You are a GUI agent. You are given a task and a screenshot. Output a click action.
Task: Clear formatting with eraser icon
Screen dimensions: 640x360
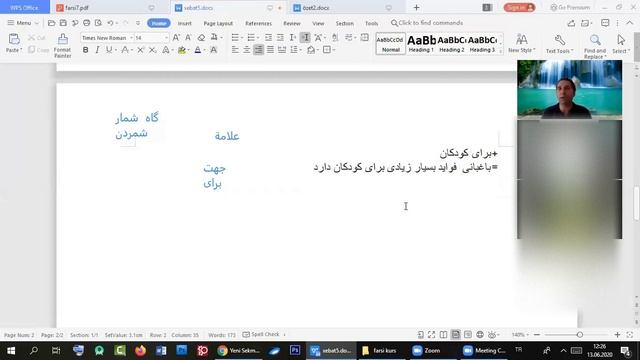tap(201, 38)
